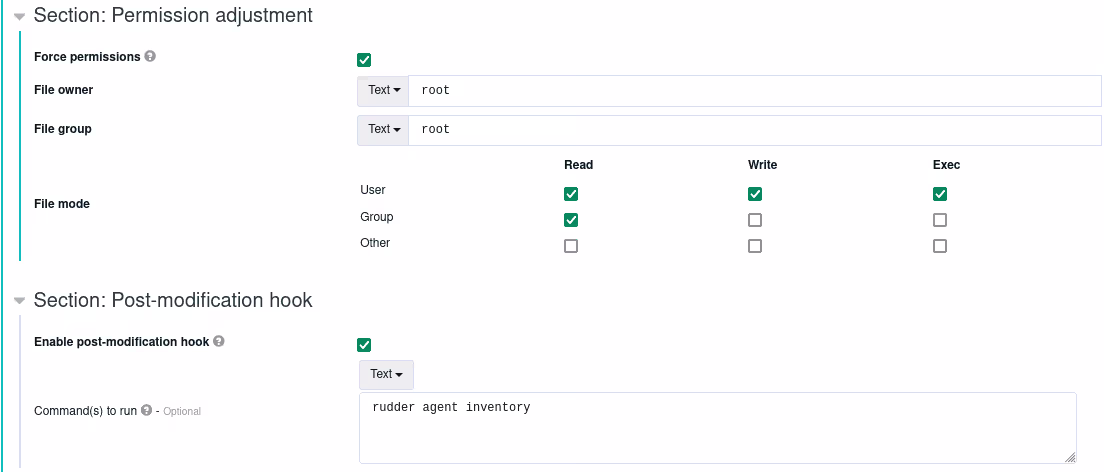Uncheck the Force permissions checkbox
The height and width of the screenshot is (472, 1104).
coord(364,60)
